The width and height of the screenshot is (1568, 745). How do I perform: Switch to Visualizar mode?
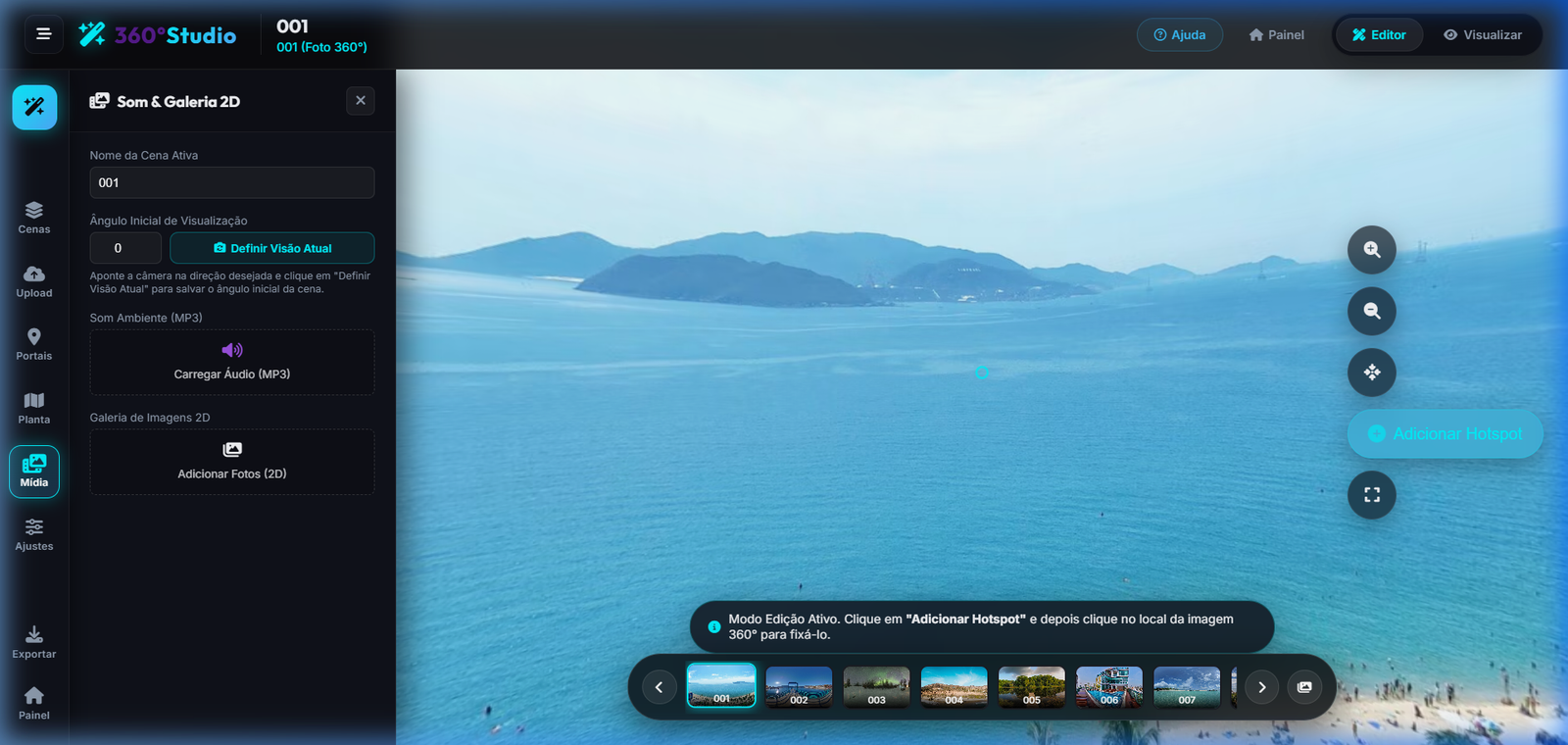tap(1483, 34)
